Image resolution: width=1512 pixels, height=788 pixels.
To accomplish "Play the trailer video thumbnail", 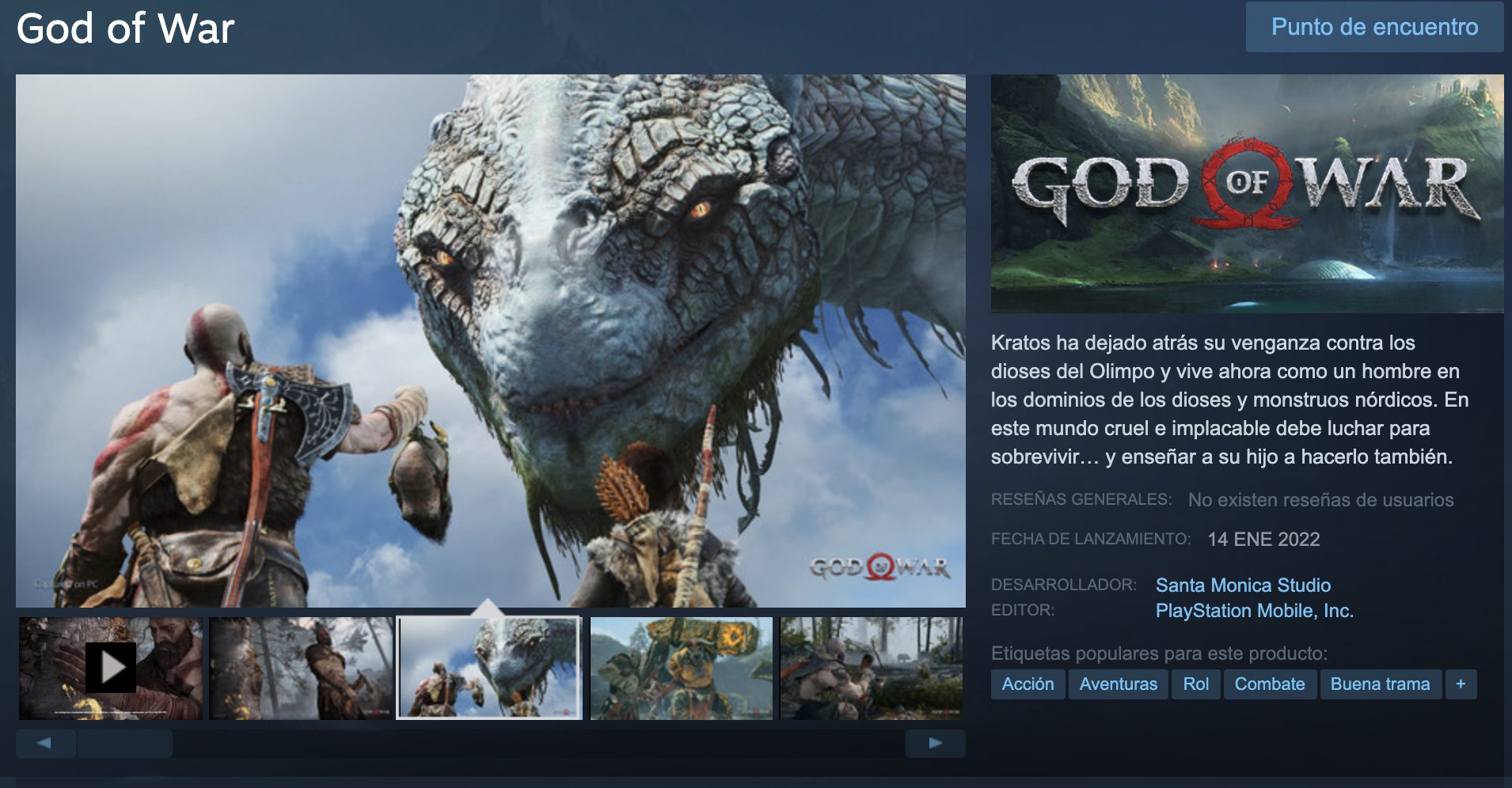I will [x=110, y=668].
